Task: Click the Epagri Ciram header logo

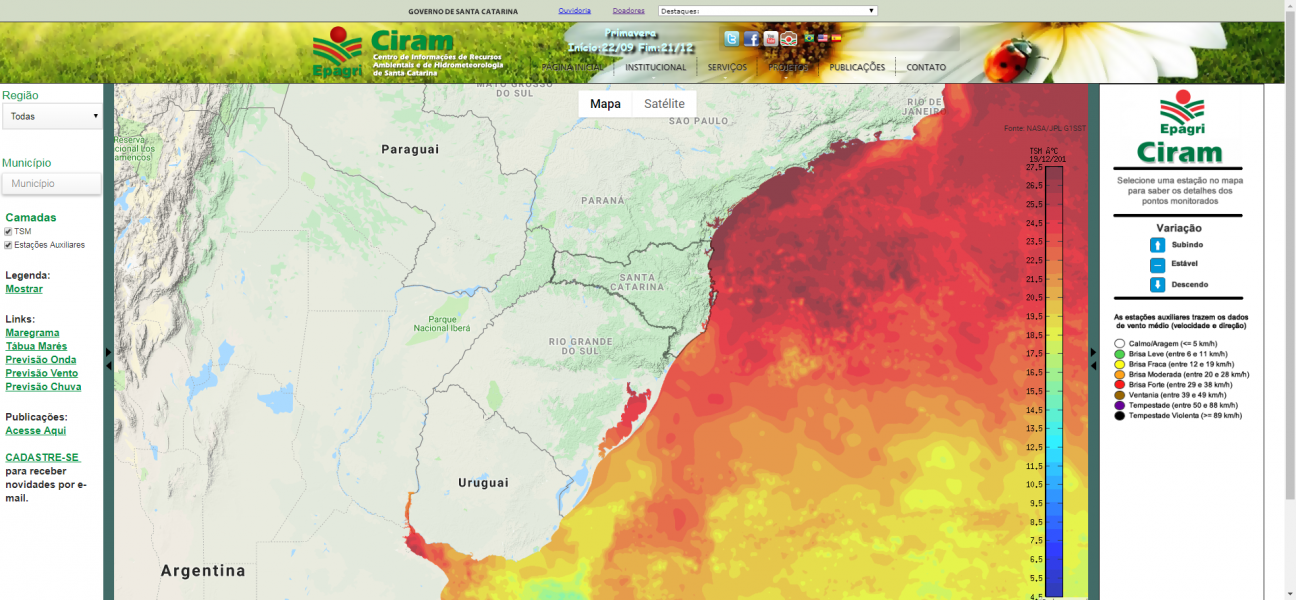Action: (407, 53)
